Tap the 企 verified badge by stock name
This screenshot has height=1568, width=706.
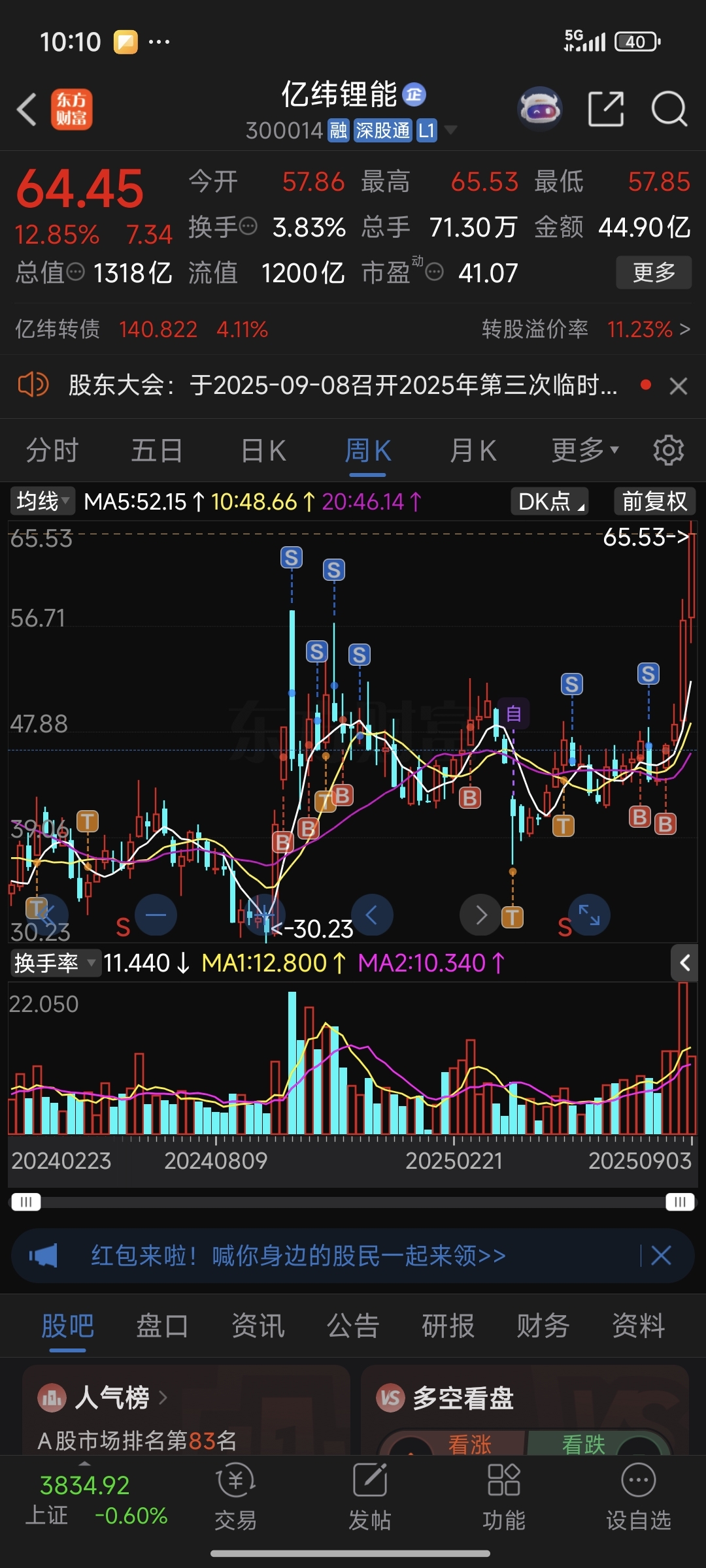coord(414,95)
